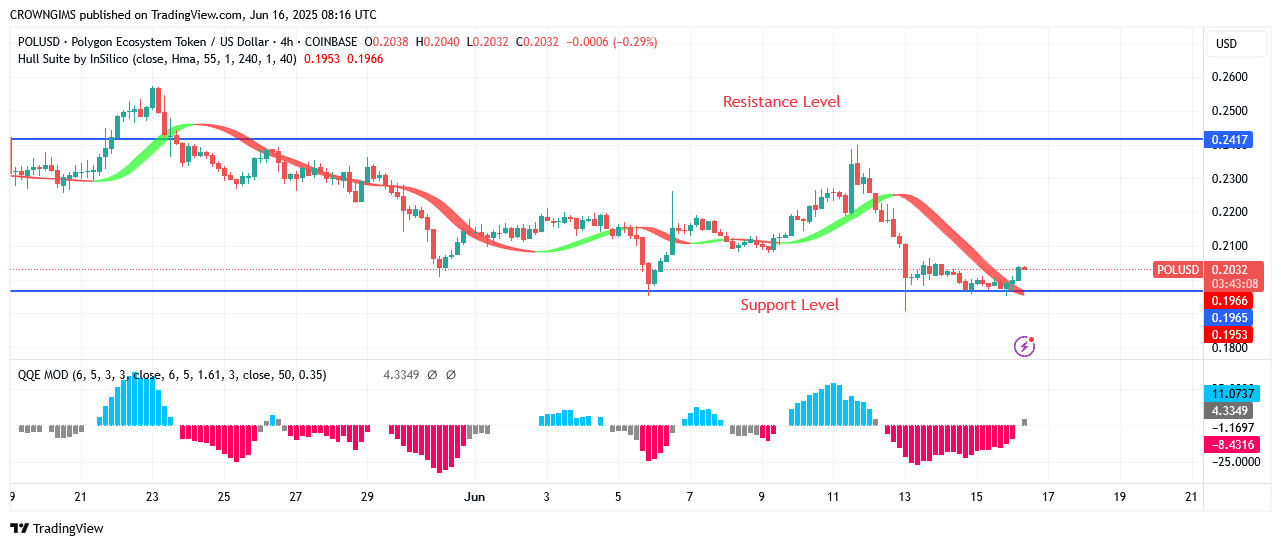Click the 23 date label on time axis

pos(152,496)
